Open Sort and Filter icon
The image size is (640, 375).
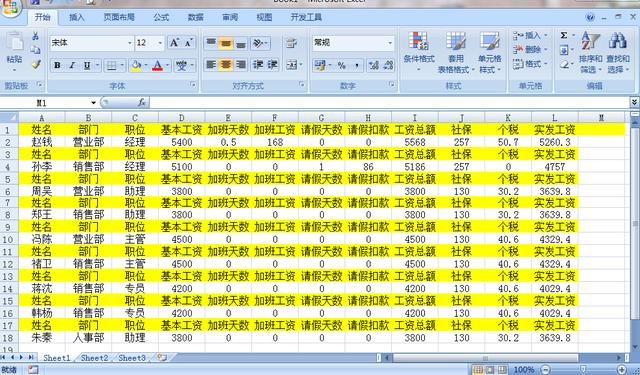click(590, 41)
